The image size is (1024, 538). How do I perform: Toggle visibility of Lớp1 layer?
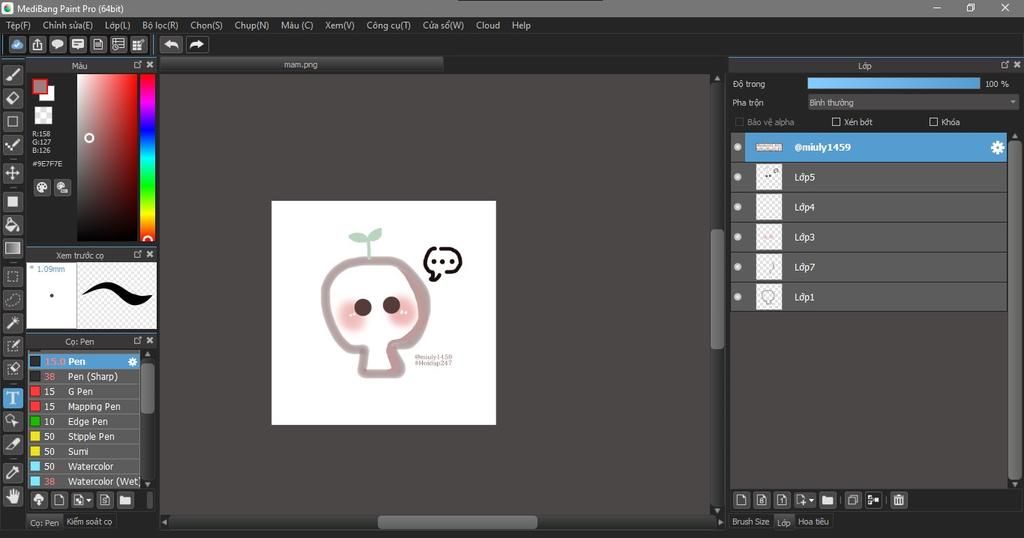(738, 297)
